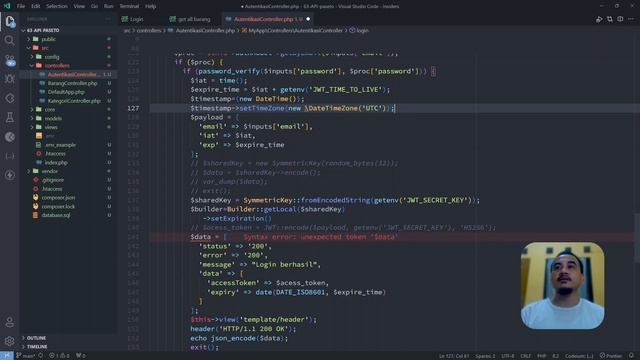Open the Edit menu
The image size is (640, 360).
[36, 6]
